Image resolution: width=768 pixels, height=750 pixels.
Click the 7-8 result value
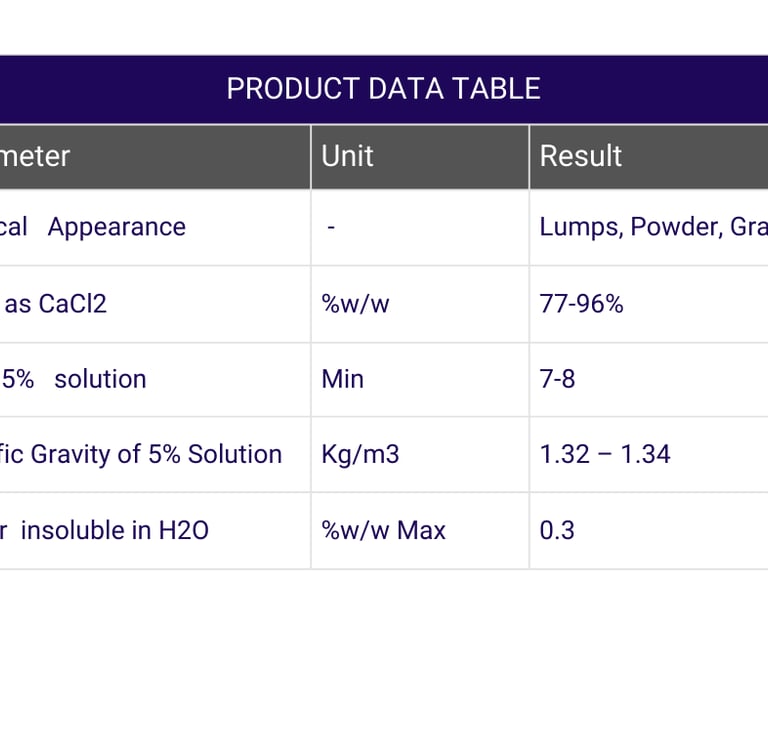click(557, 379)
